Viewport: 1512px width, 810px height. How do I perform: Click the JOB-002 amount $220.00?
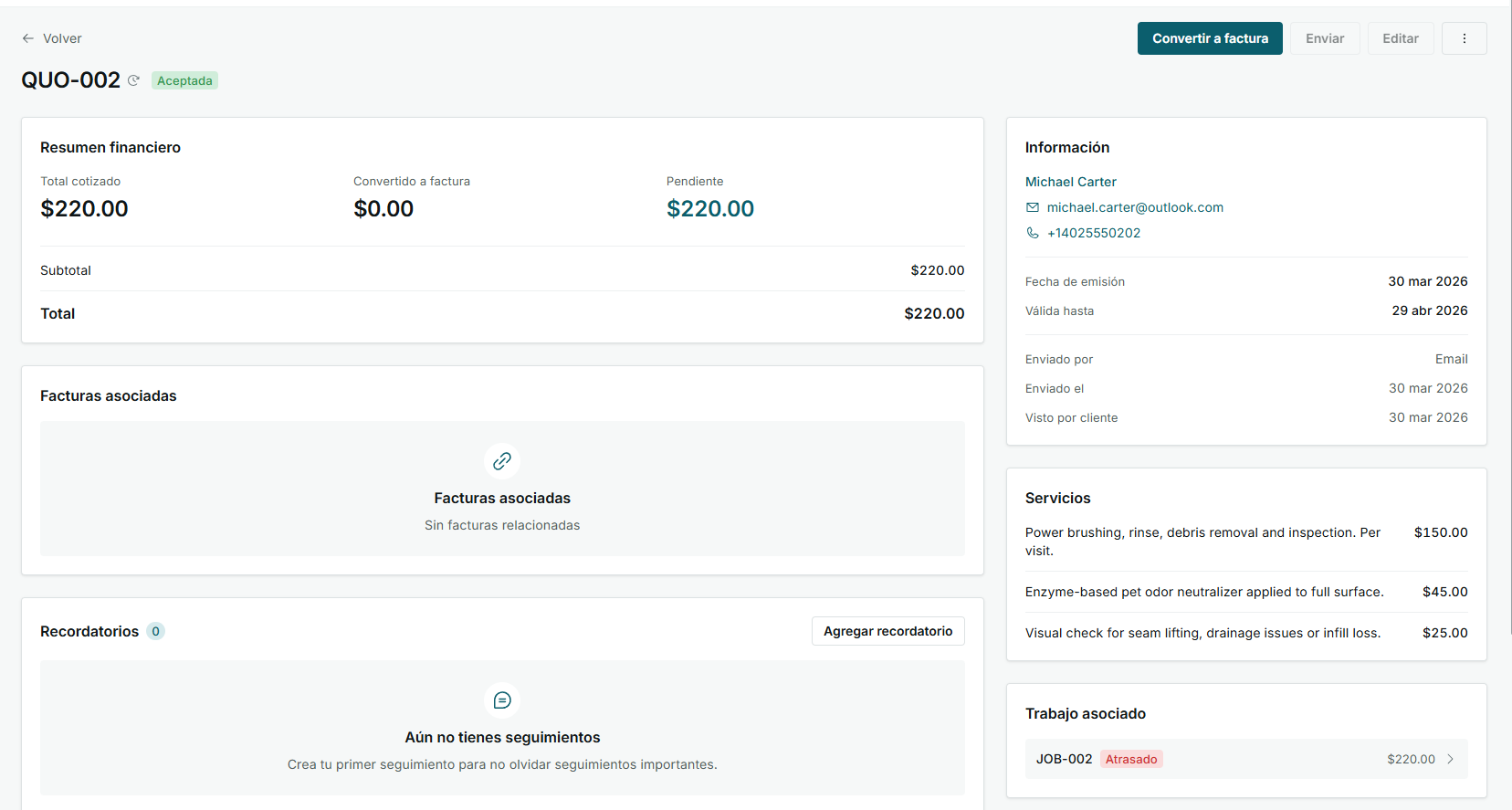[1411, 759]
